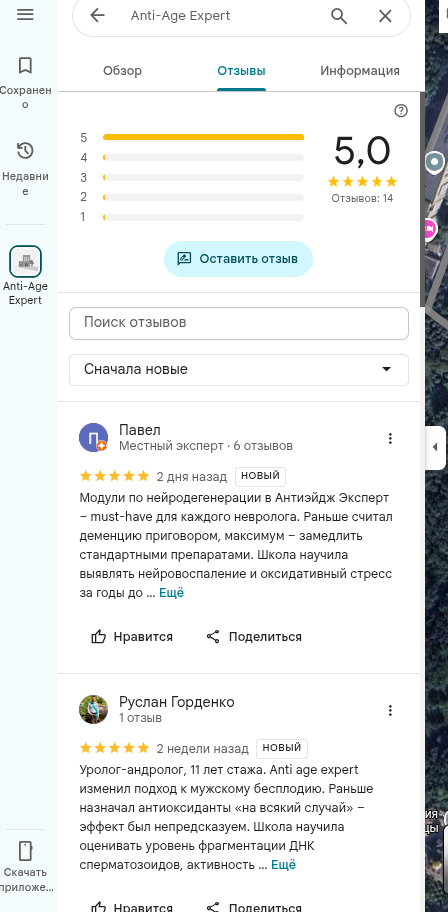This screenshot has width=448, height=912.
Task: Click Оставить отзыв button
Action: coord(239,259)
